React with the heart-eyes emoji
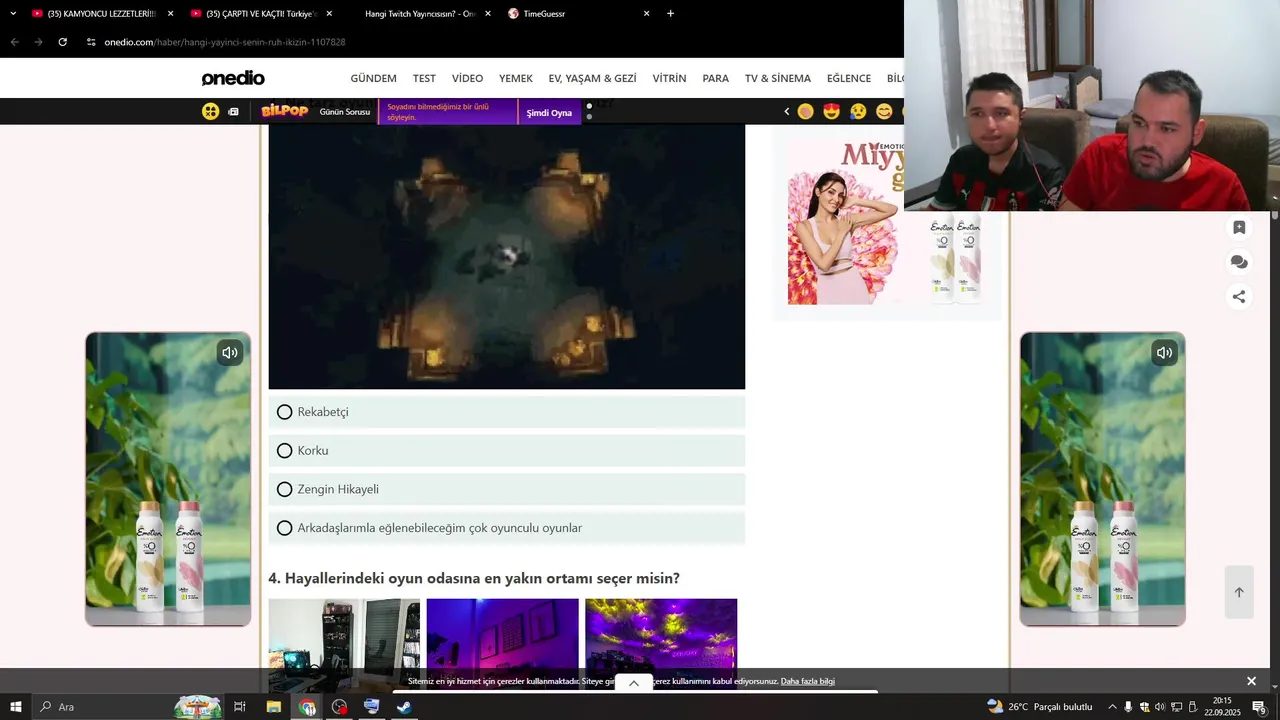The height and width of the screenshot is (720, 1280). click(x=832, y=112)
